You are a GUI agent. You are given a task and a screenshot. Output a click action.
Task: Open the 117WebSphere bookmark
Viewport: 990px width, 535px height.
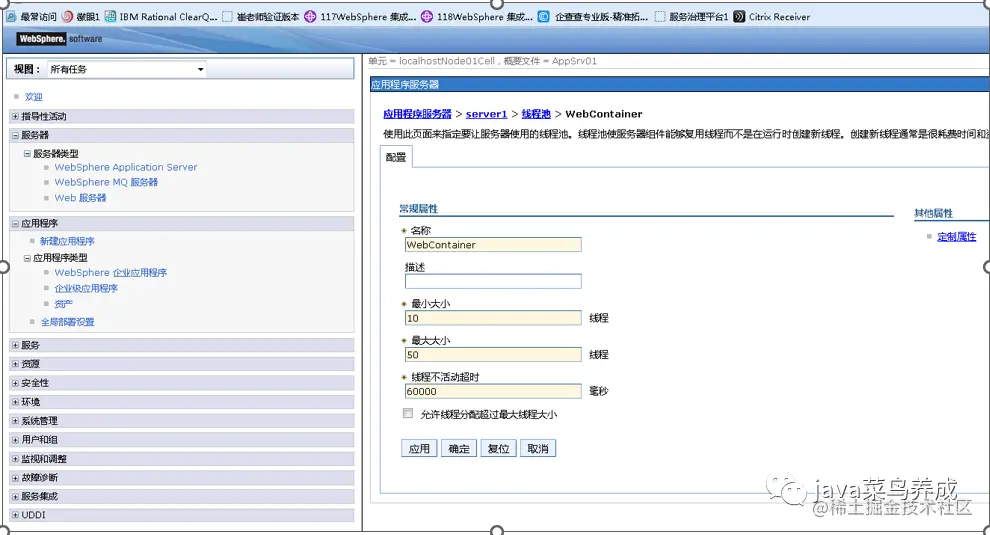point(360,16)
